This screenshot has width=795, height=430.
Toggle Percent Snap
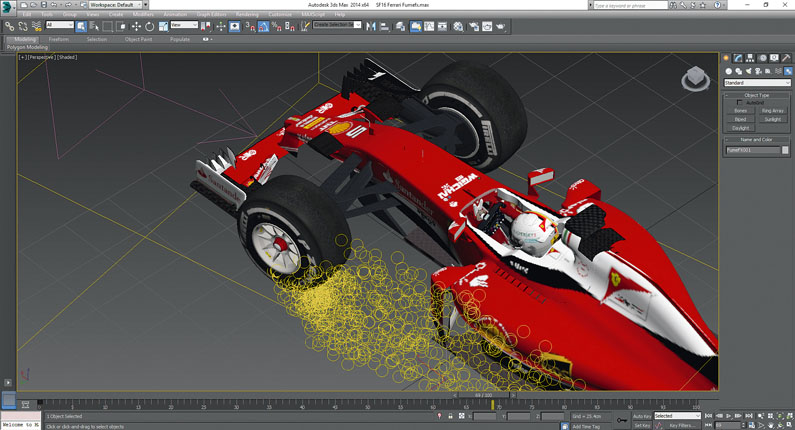coord(276,26)
